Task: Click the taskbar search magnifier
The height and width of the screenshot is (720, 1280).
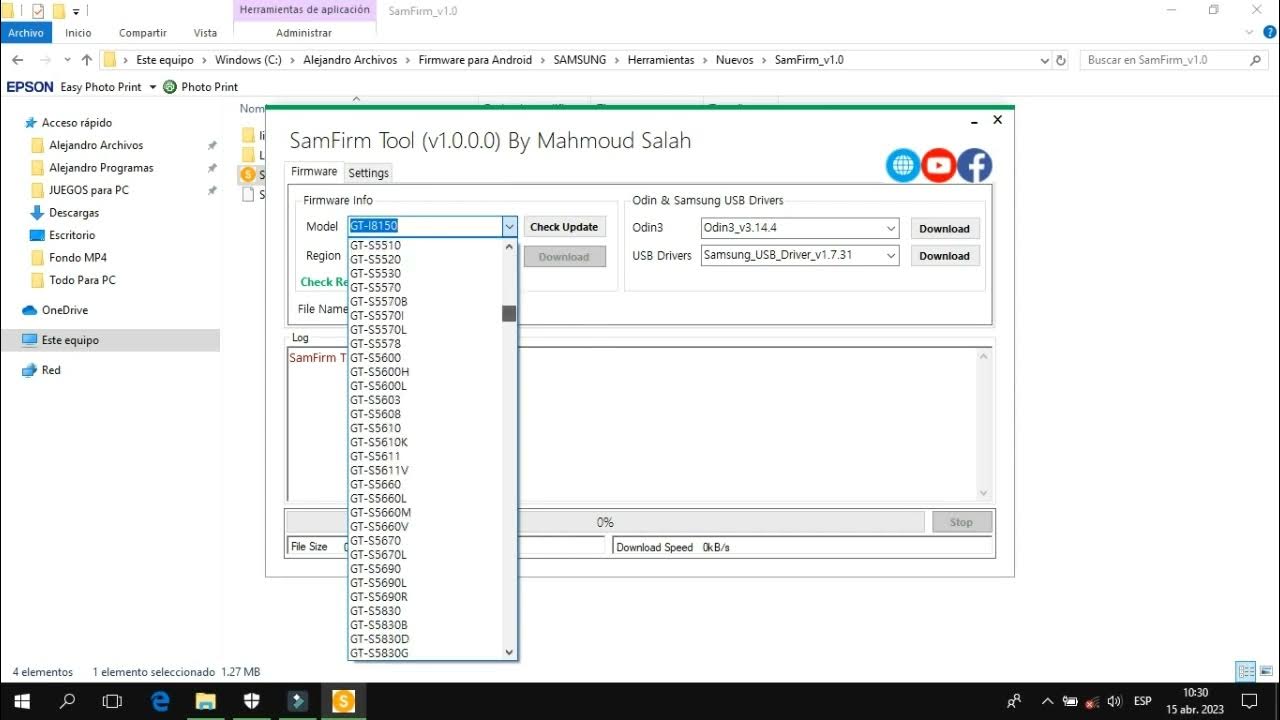Action: pyautogui.click(x=68, y=701)
